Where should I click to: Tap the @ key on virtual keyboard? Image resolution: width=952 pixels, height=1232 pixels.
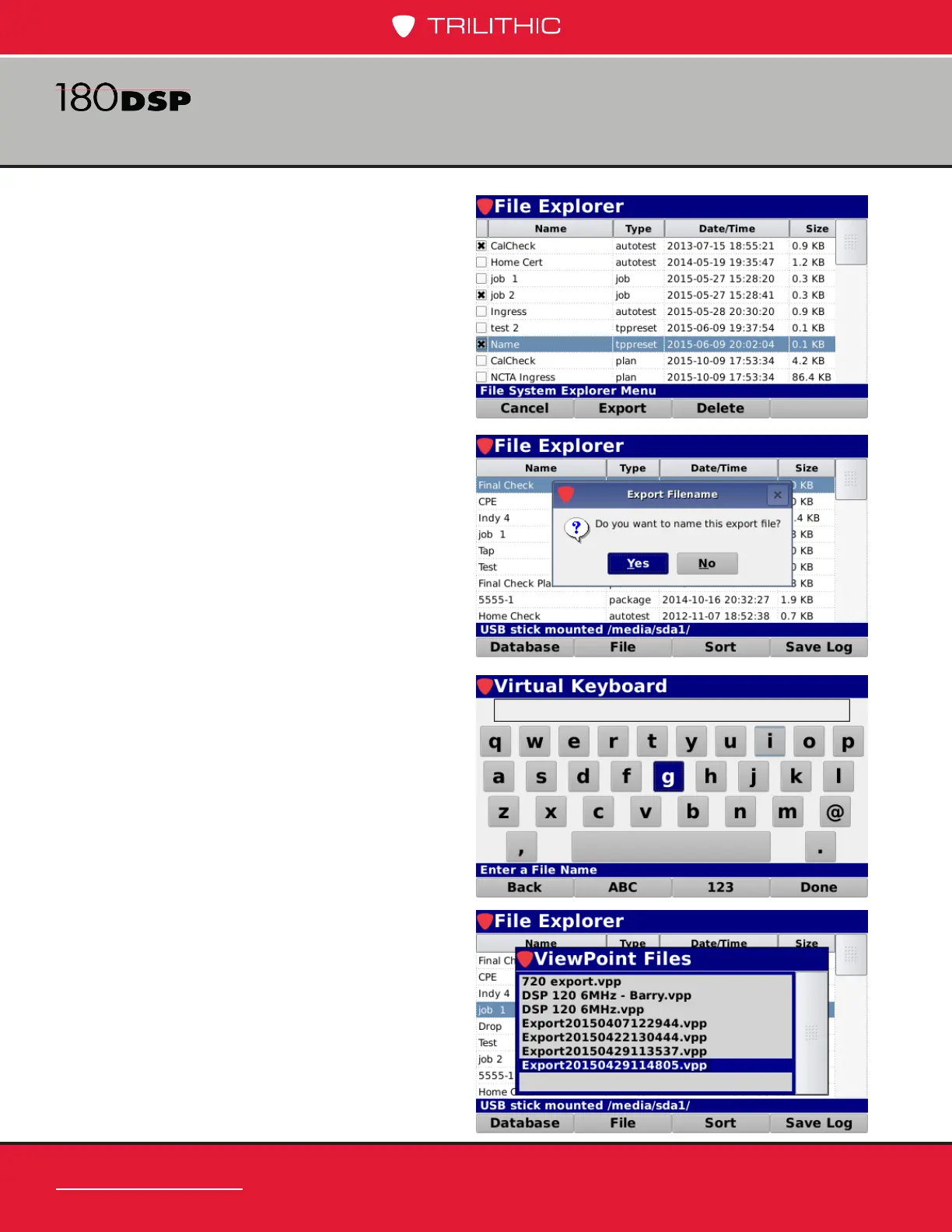click(835, 812)
